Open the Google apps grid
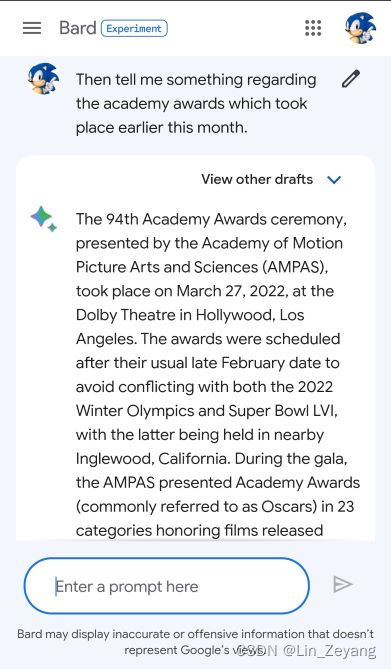This screenshot has height=669, width=391. (x=313, y=28)
